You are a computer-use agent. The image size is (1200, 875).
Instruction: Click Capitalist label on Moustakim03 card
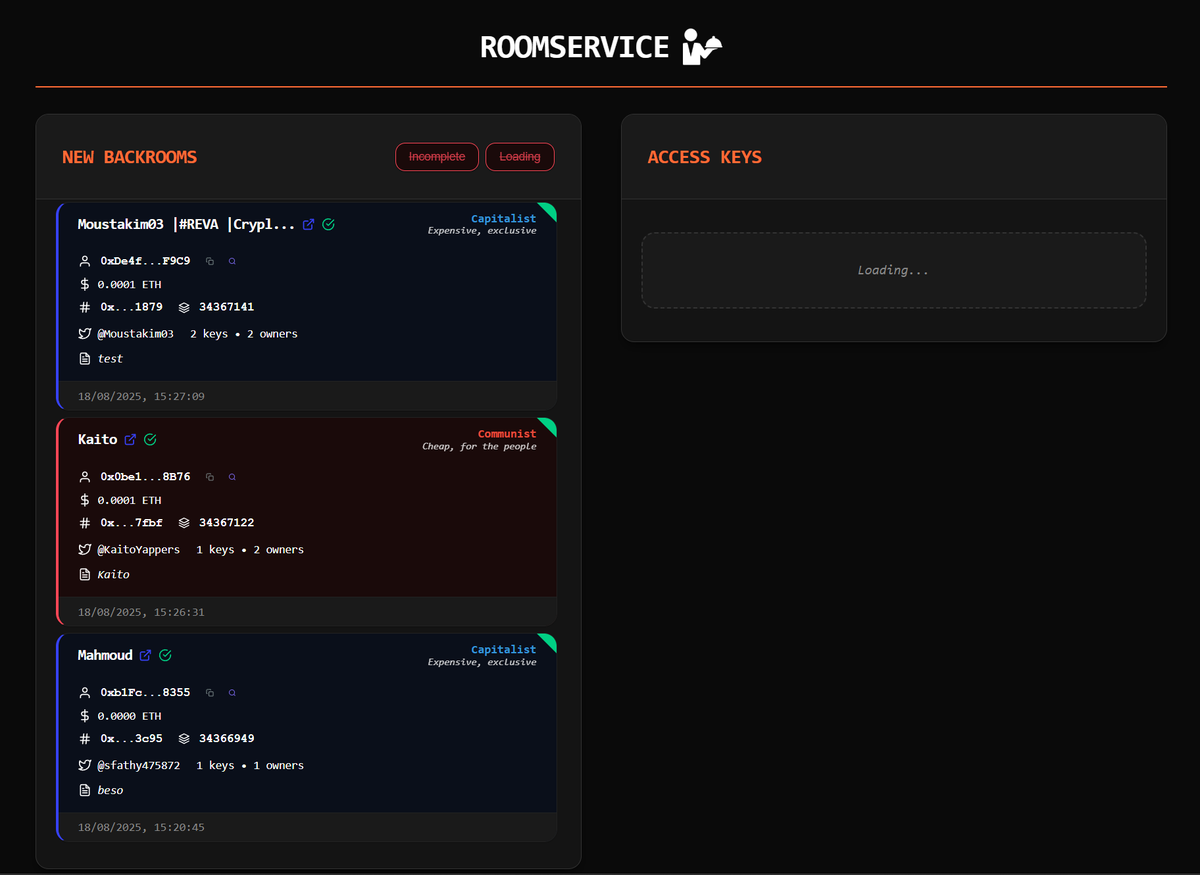coord(503,218)
